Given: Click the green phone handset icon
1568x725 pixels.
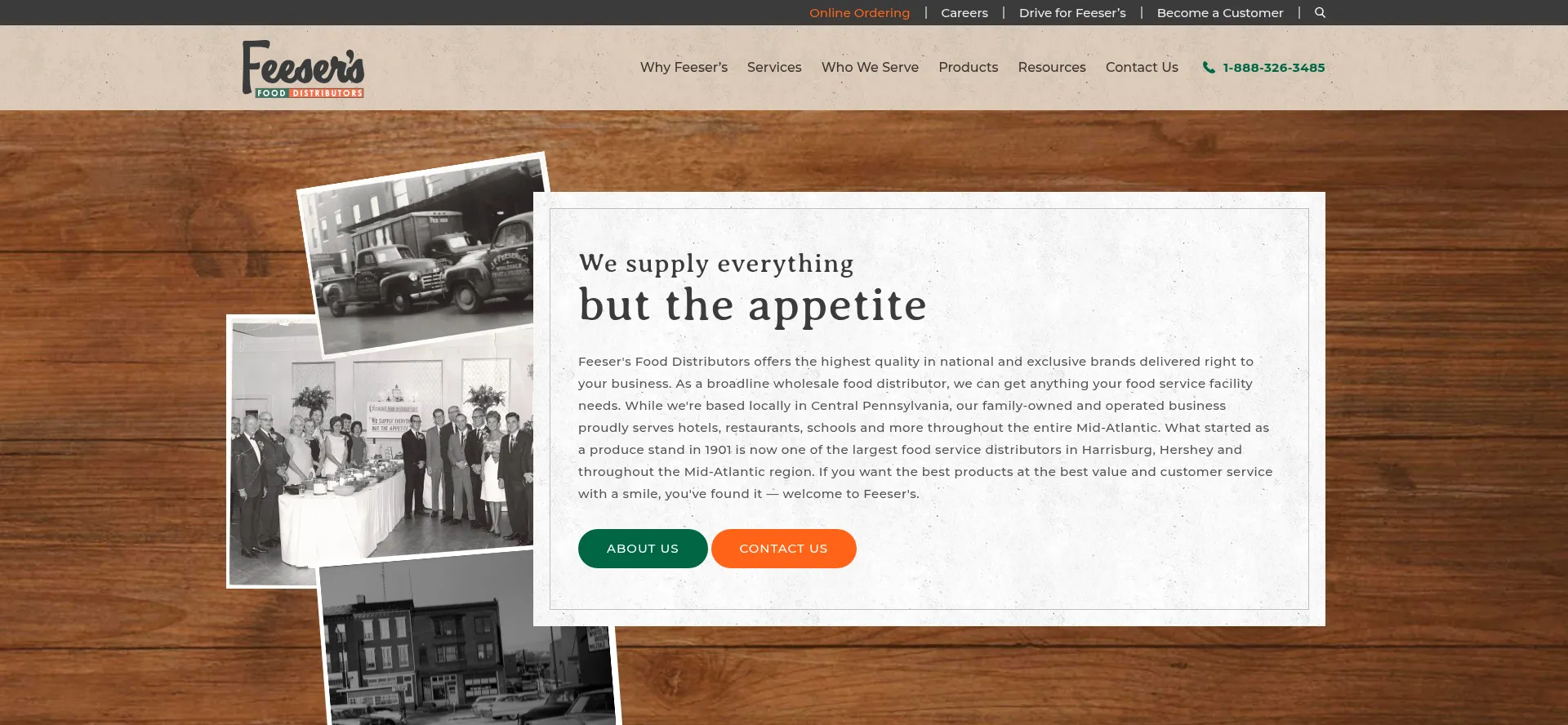Looking at the screenshot, I should pos(1209,68).
